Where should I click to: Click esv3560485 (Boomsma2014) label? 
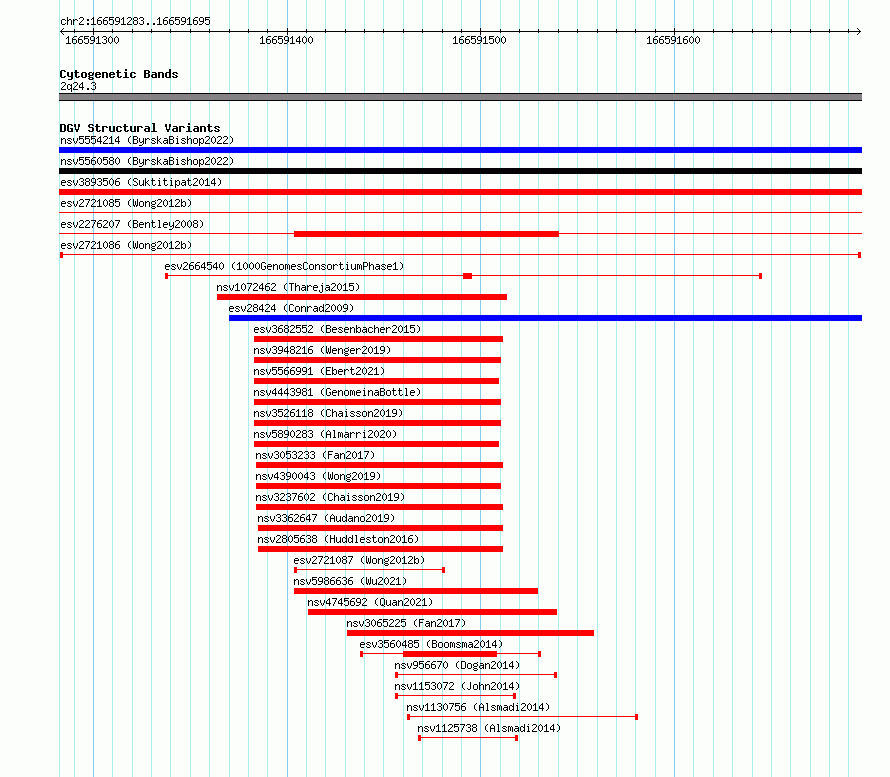(x=431, y=644)
